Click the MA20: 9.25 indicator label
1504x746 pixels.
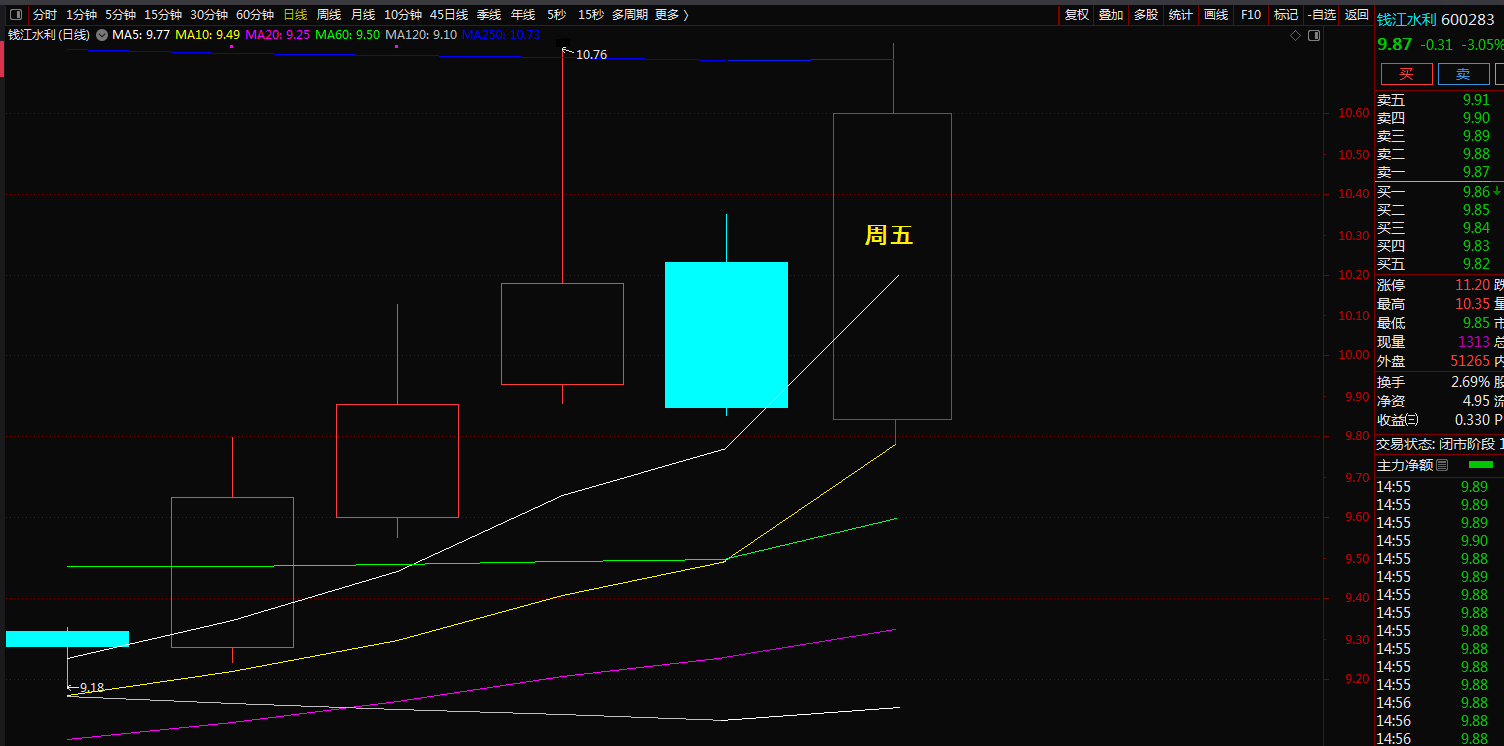pyautogui.click(x=277, y=35)
